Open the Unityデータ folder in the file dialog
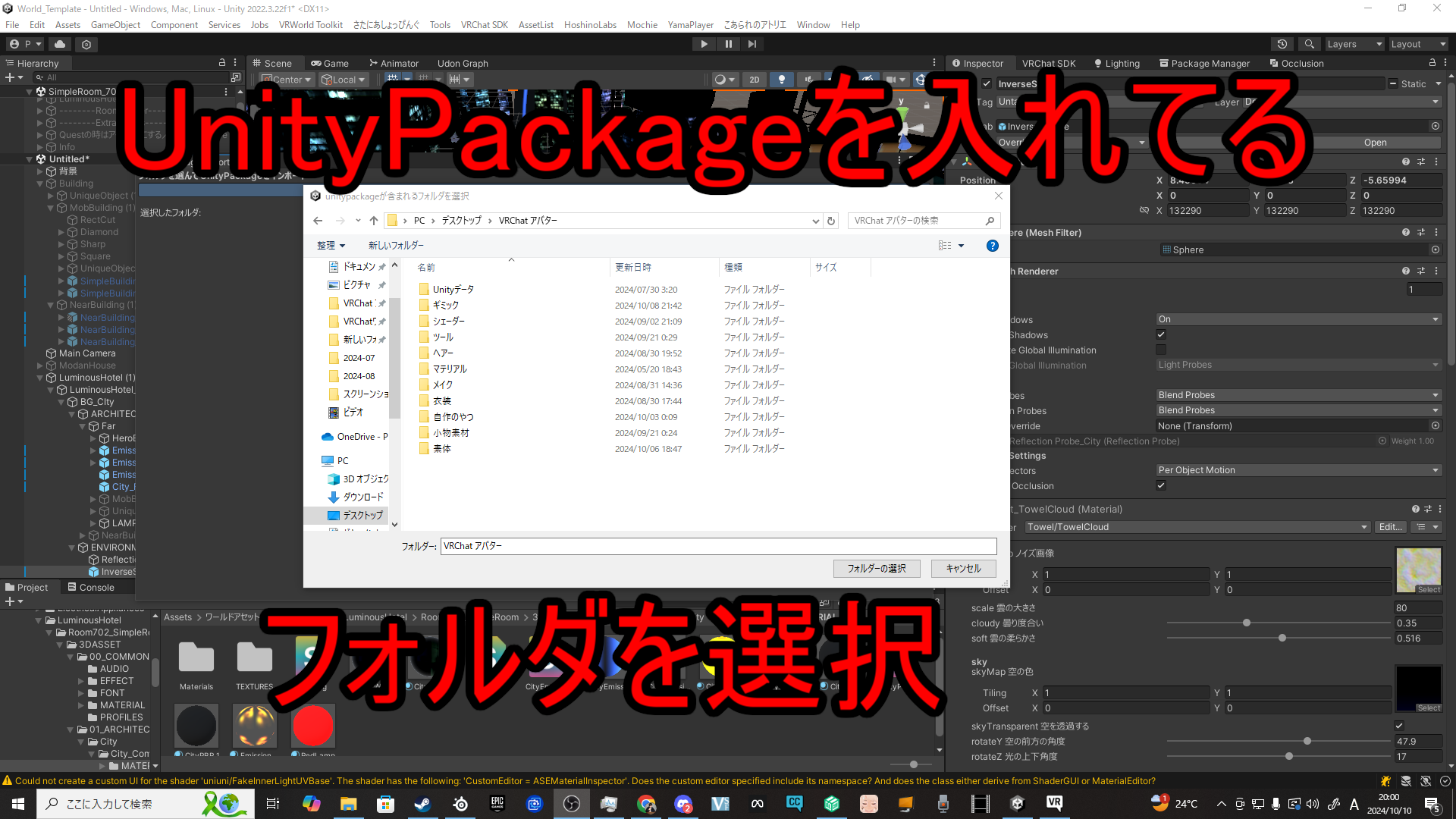The width and height of the screenshot is (1456, 819). coord(454,289)
